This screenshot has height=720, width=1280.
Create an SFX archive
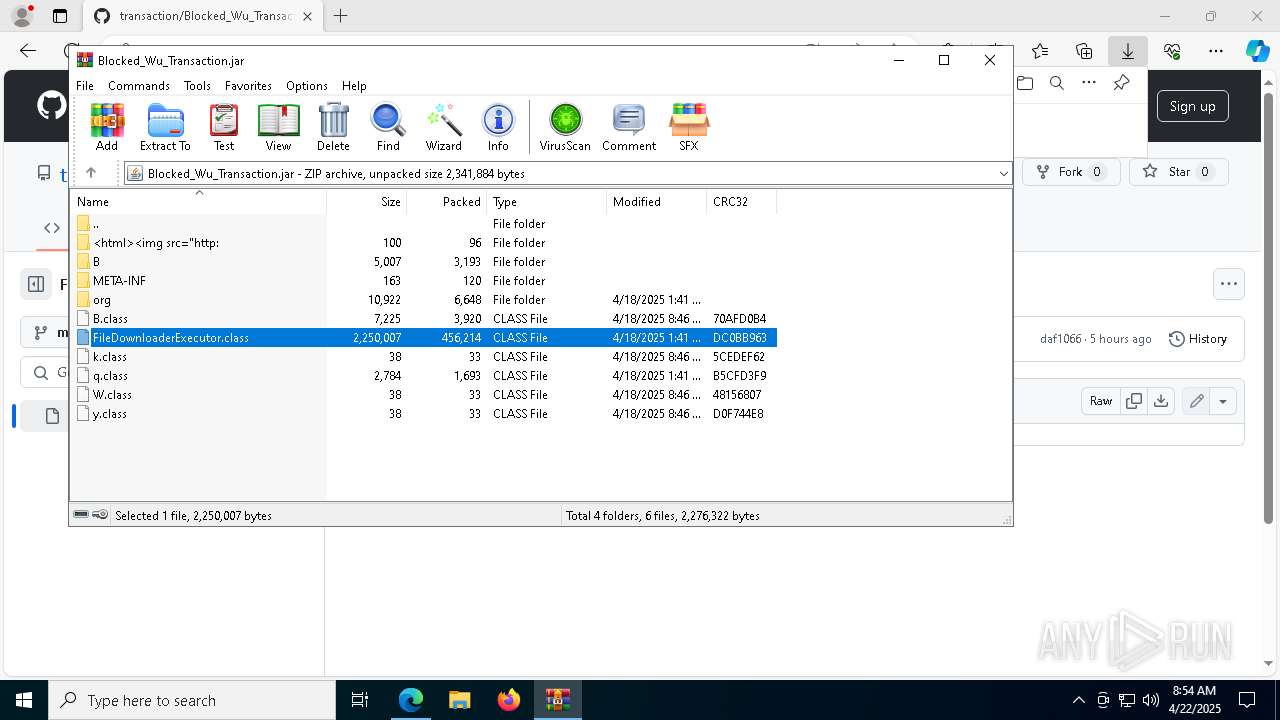(x=689, y=127)
